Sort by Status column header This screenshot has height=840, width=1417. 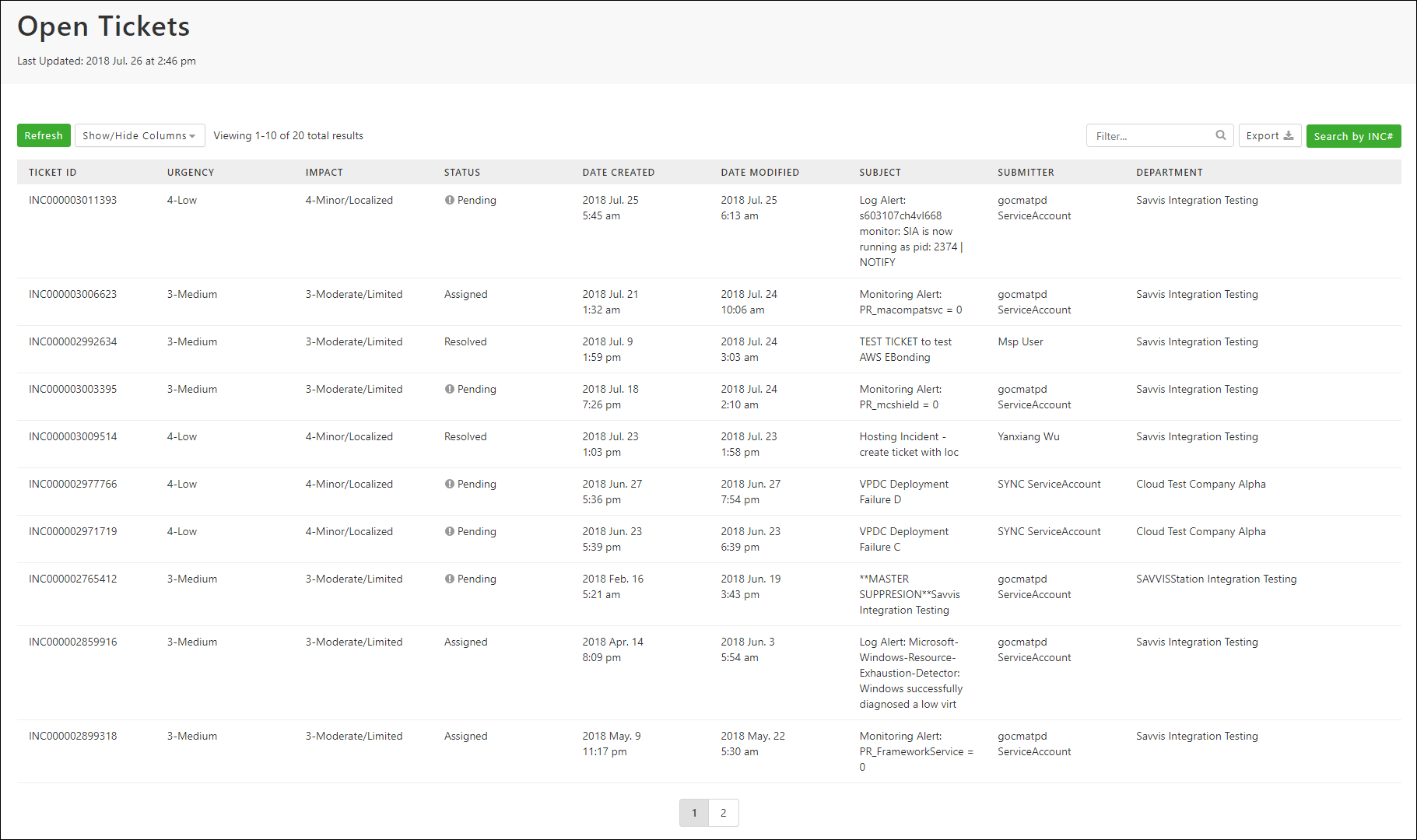[x=462, y=173]
